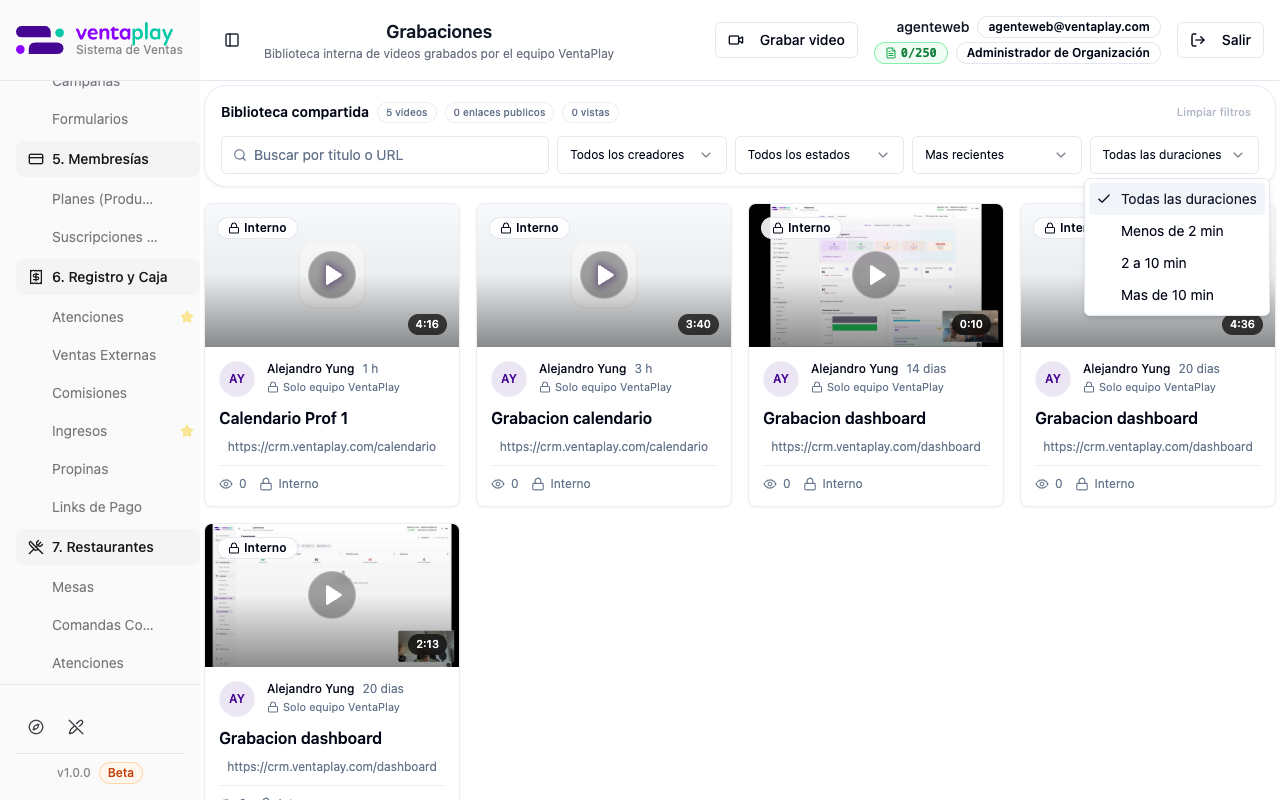Choose Mas de 10 min option
The image size is (1280, 800).
1167,295
